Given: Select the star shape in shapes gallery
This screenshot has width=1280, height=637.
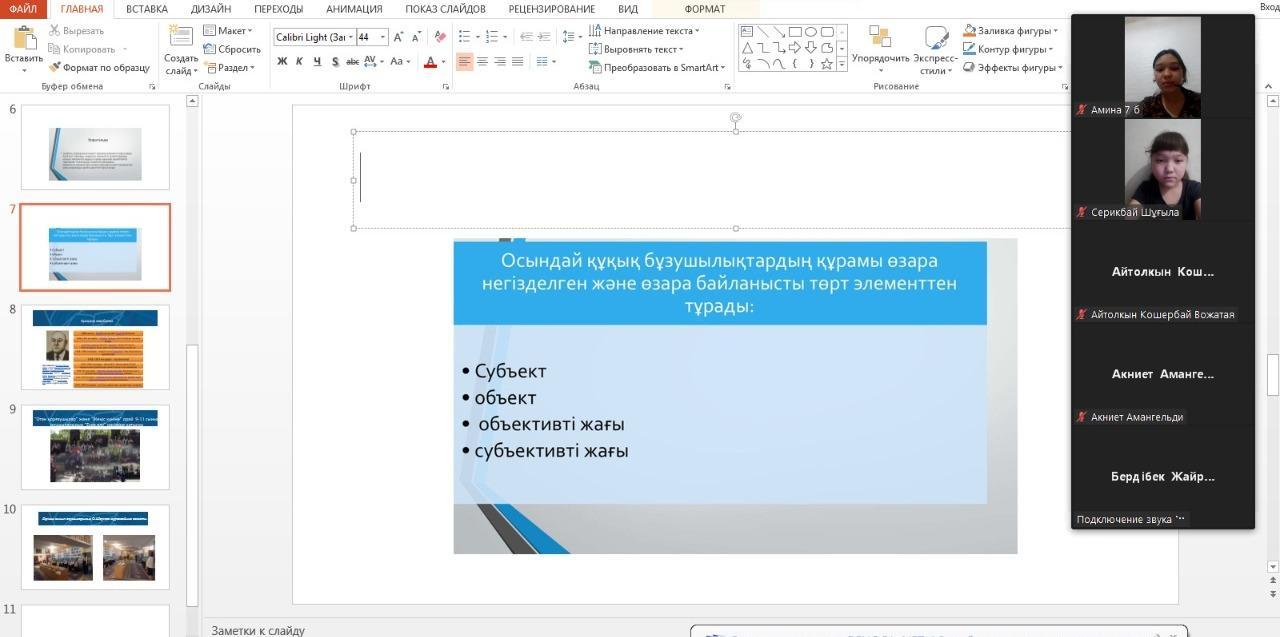Looking at the screenshot, I should coord(827,63).
